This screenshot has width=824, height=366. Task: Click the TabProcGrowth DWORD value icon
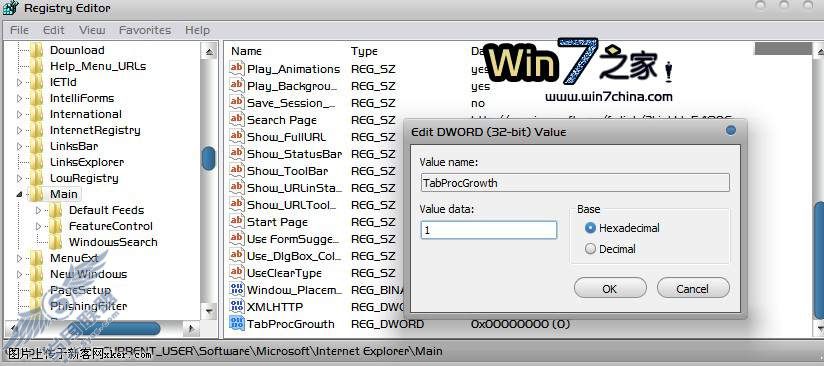click(x=237, y=323)
